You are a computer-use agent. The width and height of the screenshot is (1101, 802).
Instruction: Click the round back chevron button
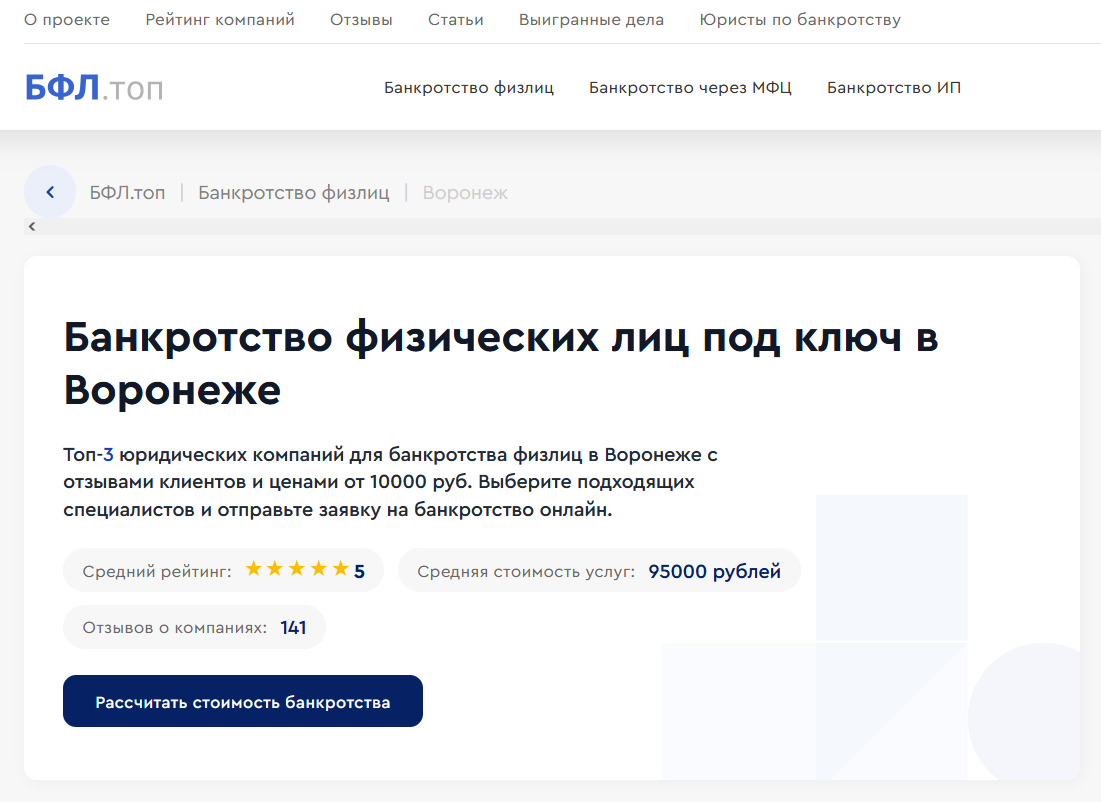tap(50, 192)
